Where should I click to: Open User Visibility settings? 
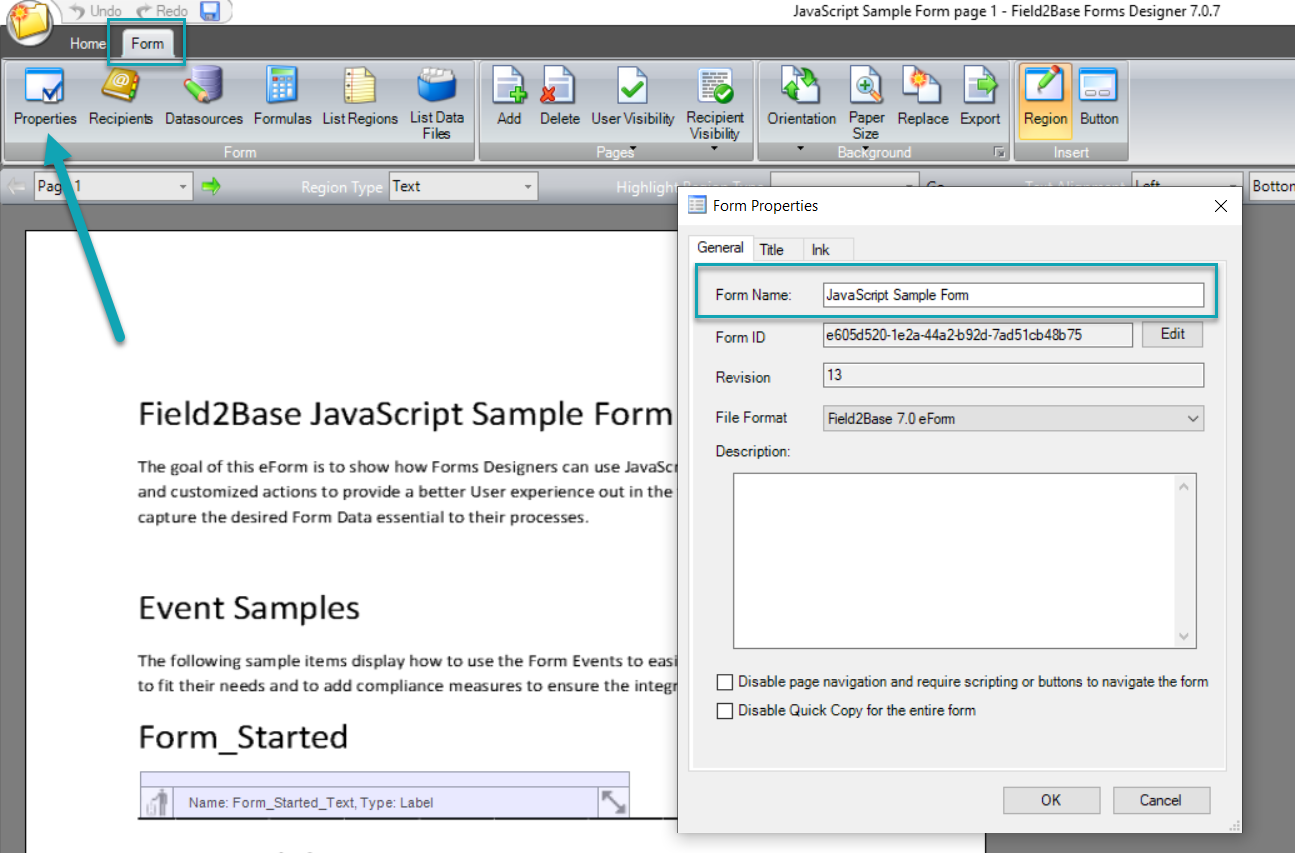633,98
